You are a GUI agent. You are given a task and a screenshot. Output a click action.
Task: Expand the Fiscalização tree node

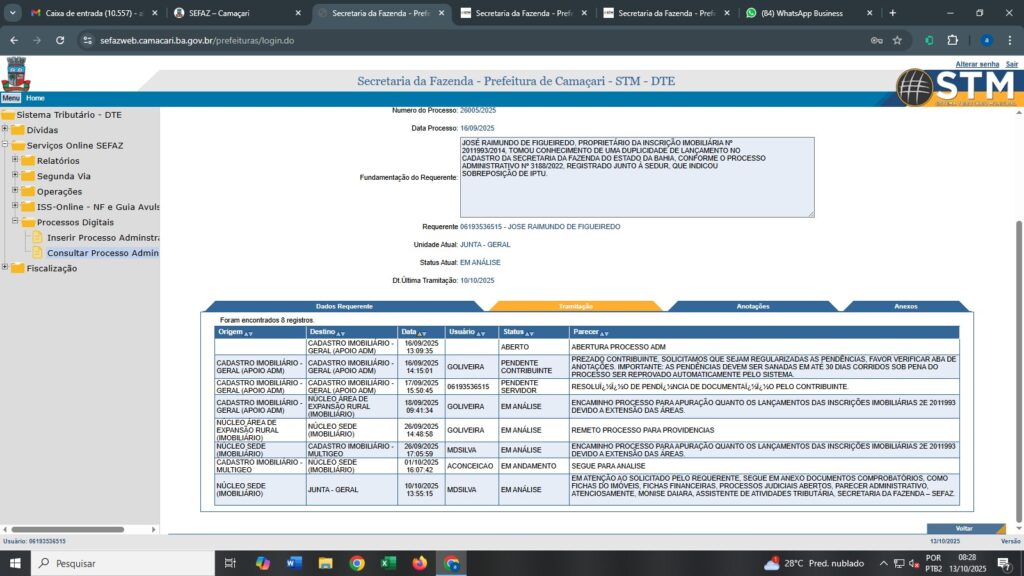5,268
